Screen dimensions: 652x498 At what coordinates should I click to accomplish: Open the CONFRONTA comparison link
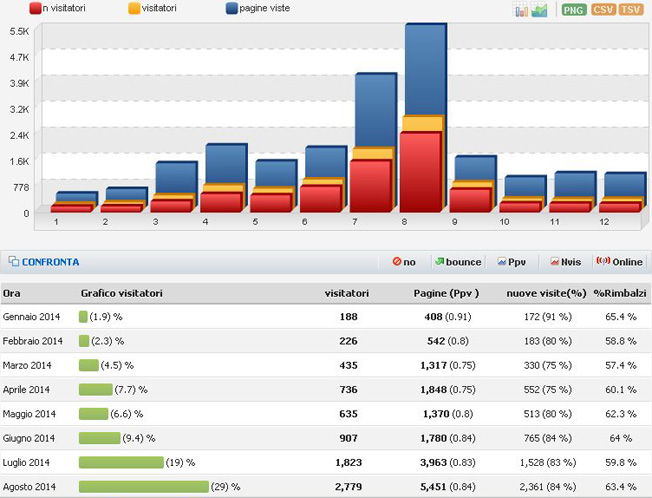click(x=50, y=262)
